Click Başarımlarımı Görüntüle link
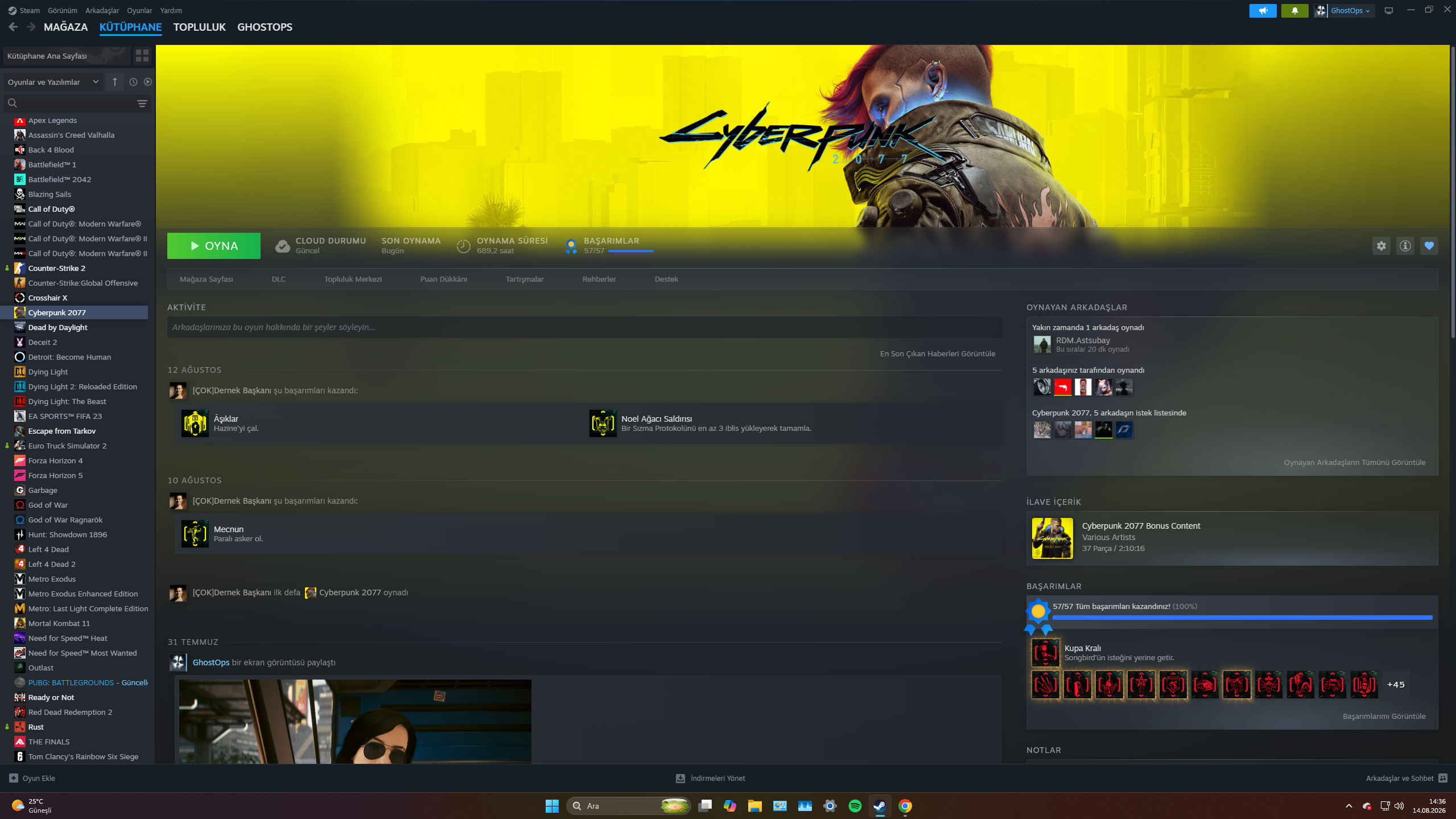1456x819 pixels. 1384,716
